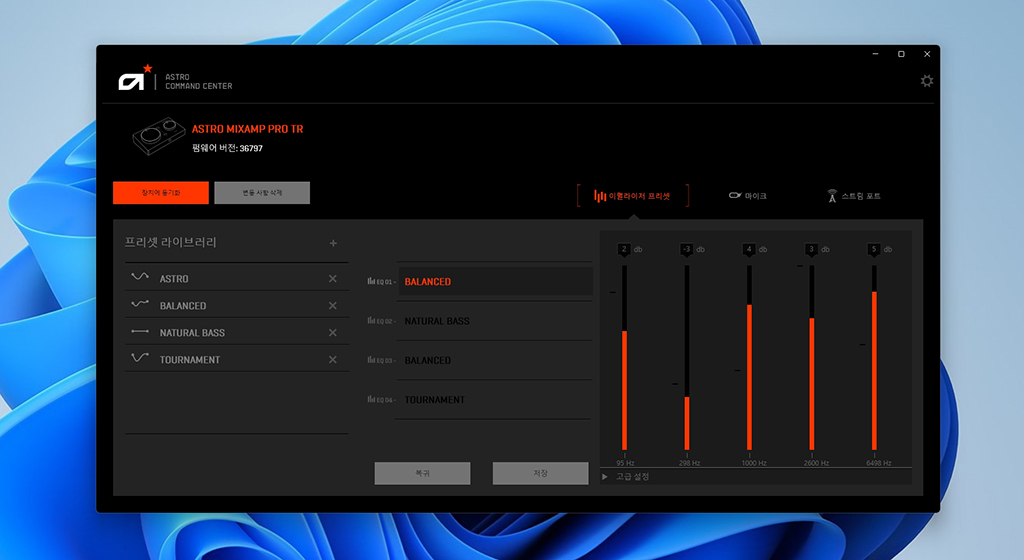
Task: Adjust the 6498 Hz equalizer slider
Action: (874, 358)
